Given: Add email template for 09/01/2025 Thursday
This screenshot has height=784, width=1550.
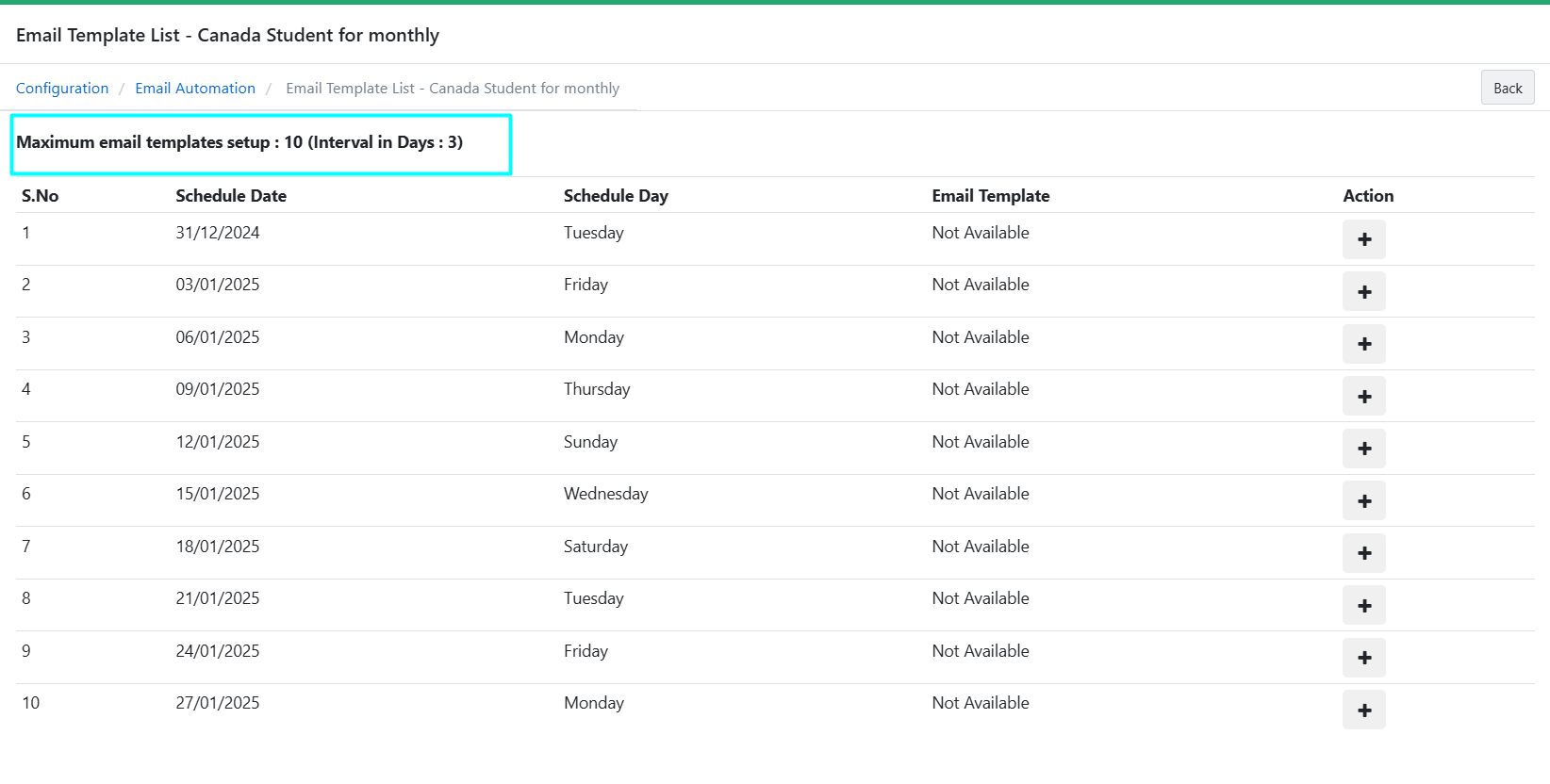Looking at the screenshot, I should [1363, 397].
